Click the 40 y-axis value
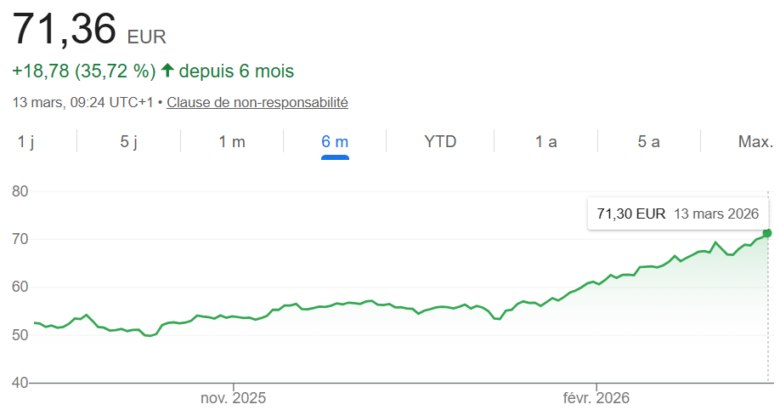The height and width of the screenshot is (410, 780). (x=20, y=383)
